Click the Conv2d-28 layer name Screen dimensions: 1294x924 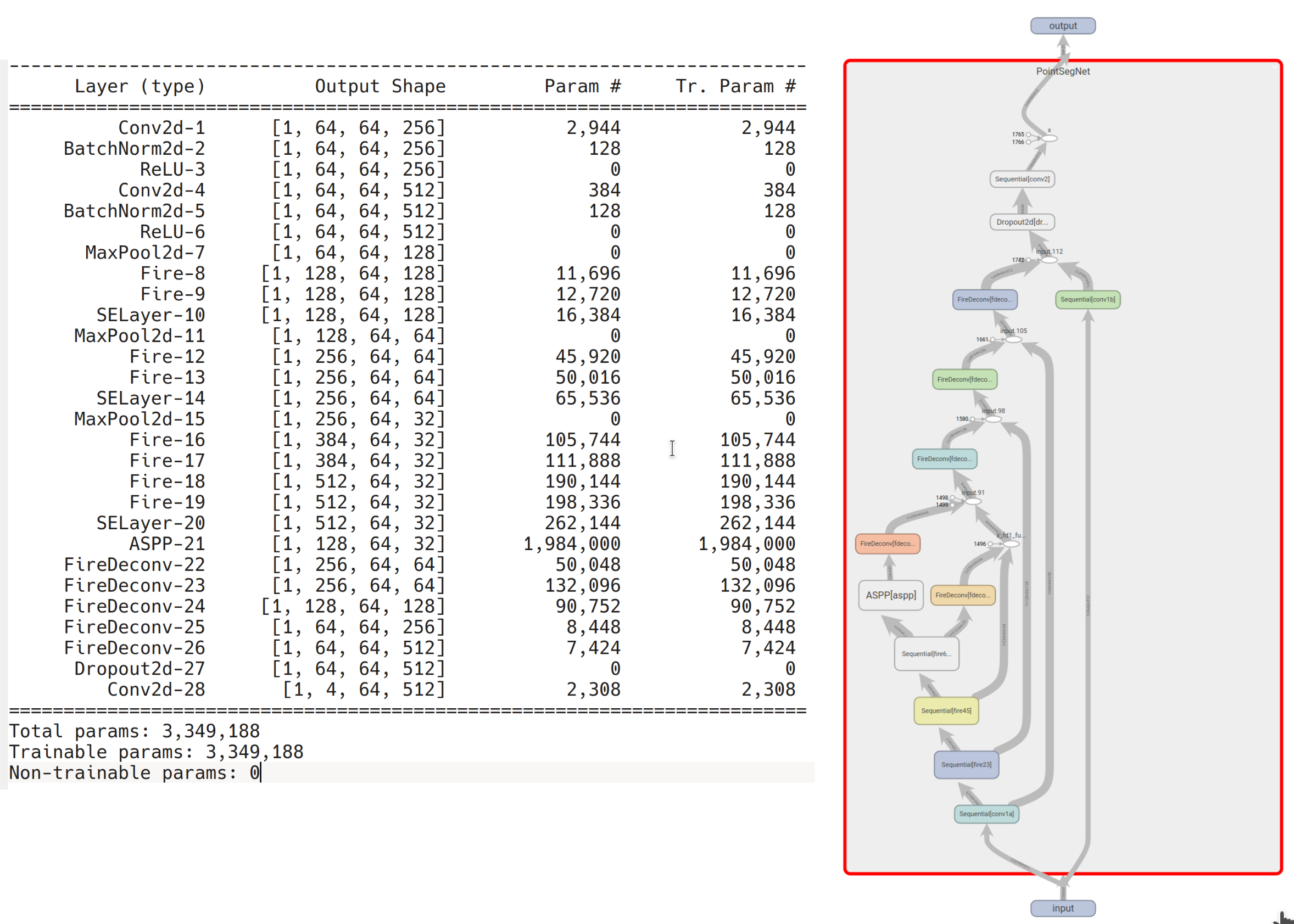[x=157, y=690]
